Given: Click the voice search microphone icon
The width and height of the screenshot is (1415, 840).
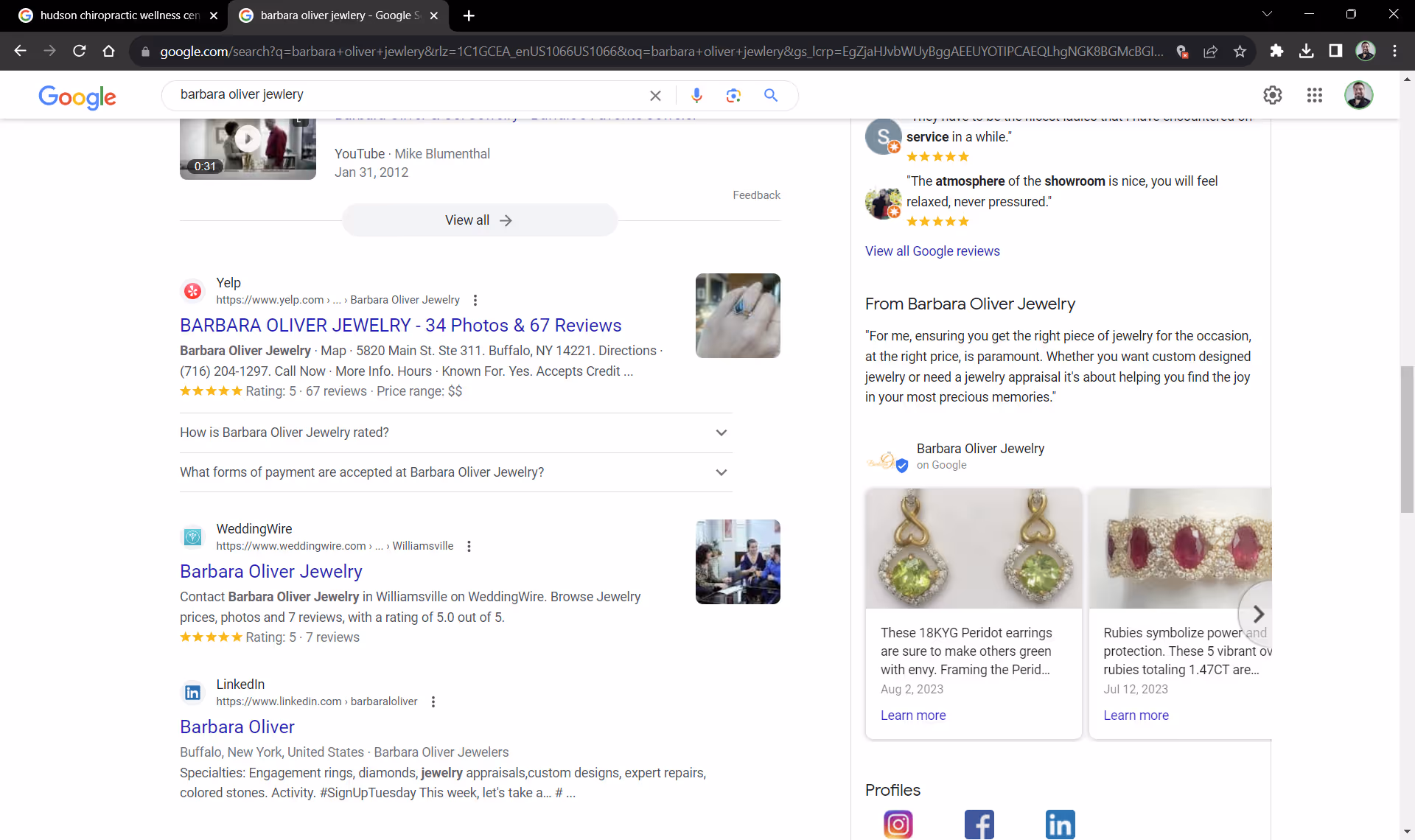Looking at the screenshot, I should [696, 95].
